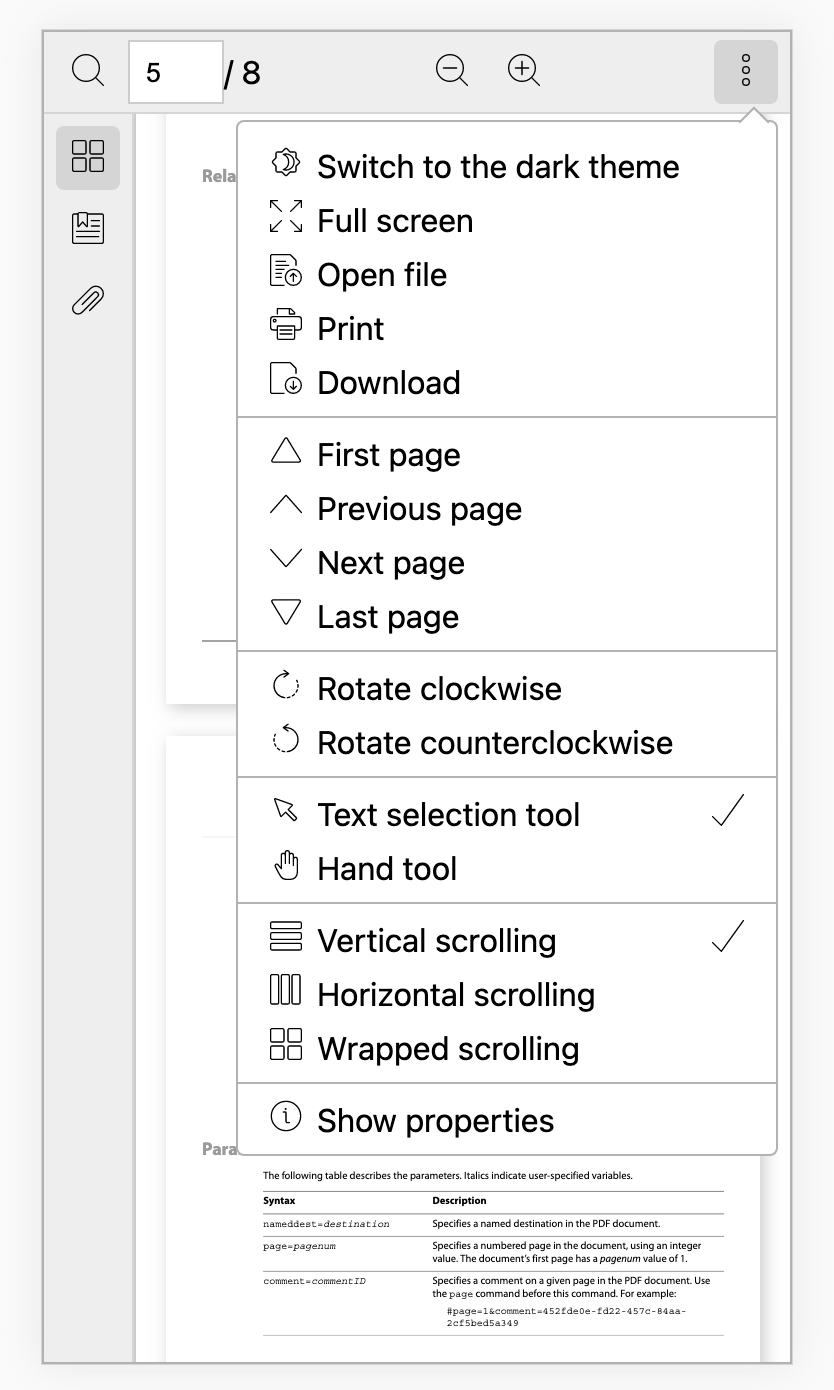This screenshot has height=1390, width=834.
Task: Choose the Text selection tool
Action: (448, 814)
